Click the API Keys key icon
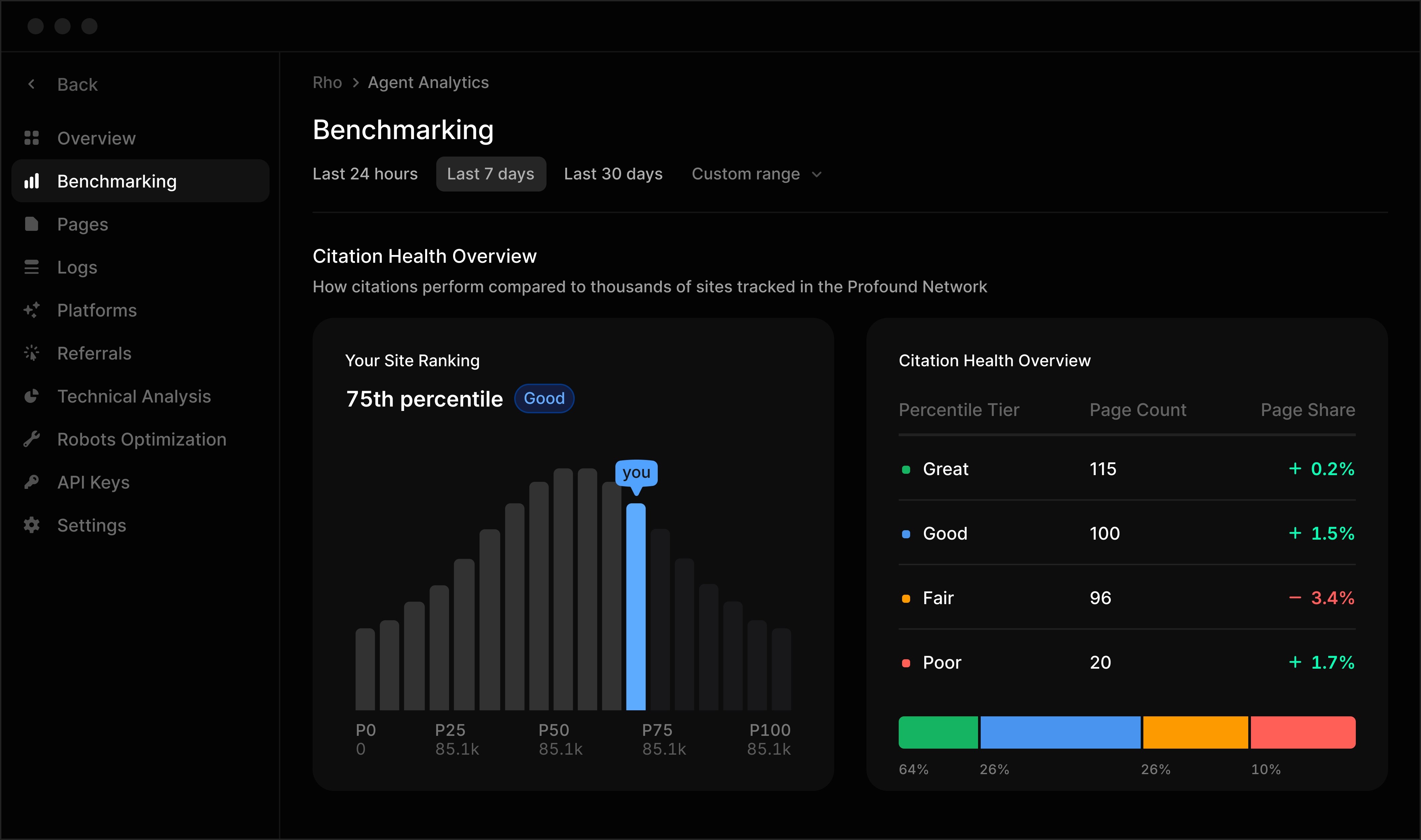1421x840 pixels. (x=32, y=482)
